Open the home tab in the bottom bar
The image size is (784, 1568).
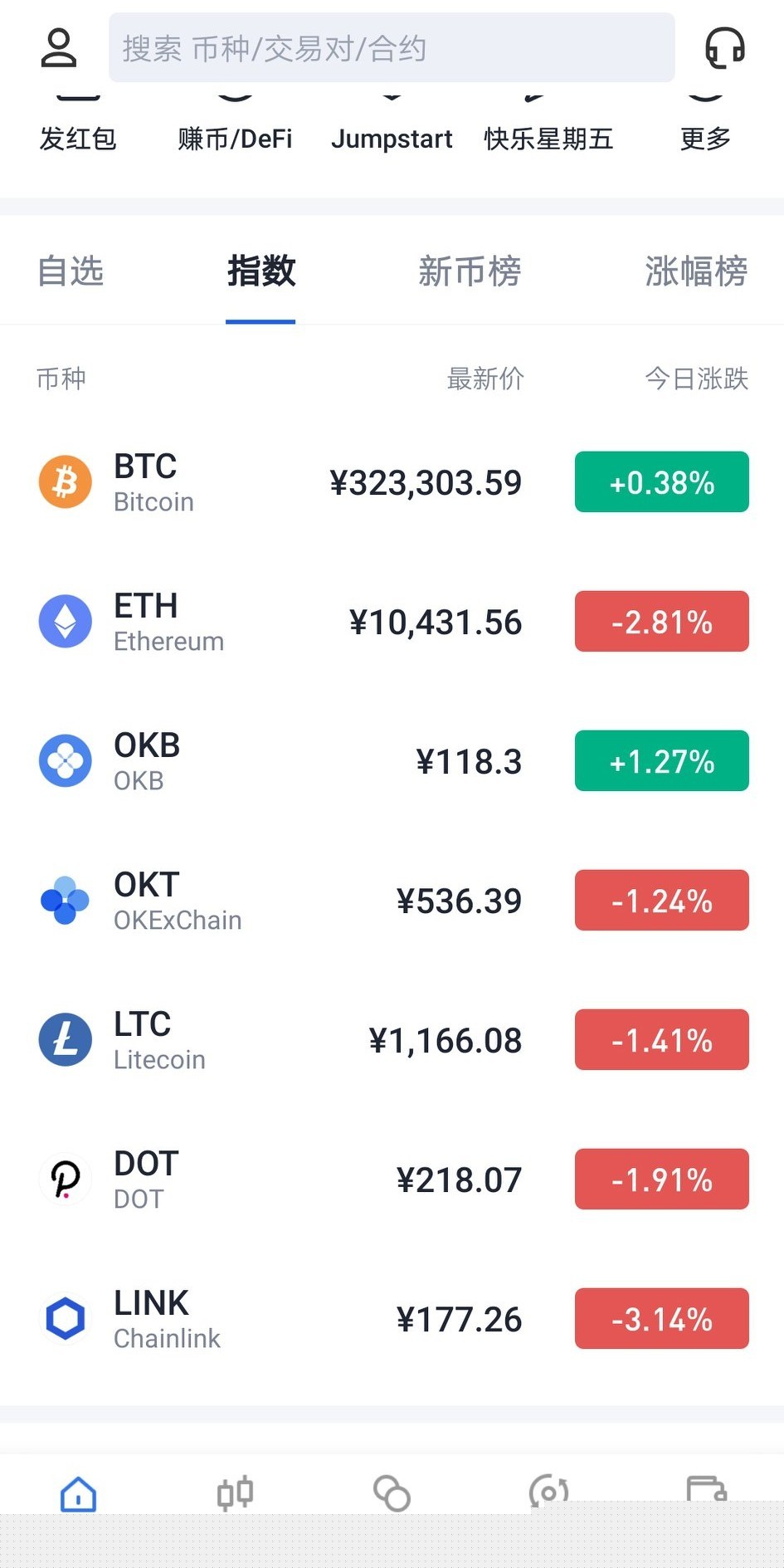79,1493
